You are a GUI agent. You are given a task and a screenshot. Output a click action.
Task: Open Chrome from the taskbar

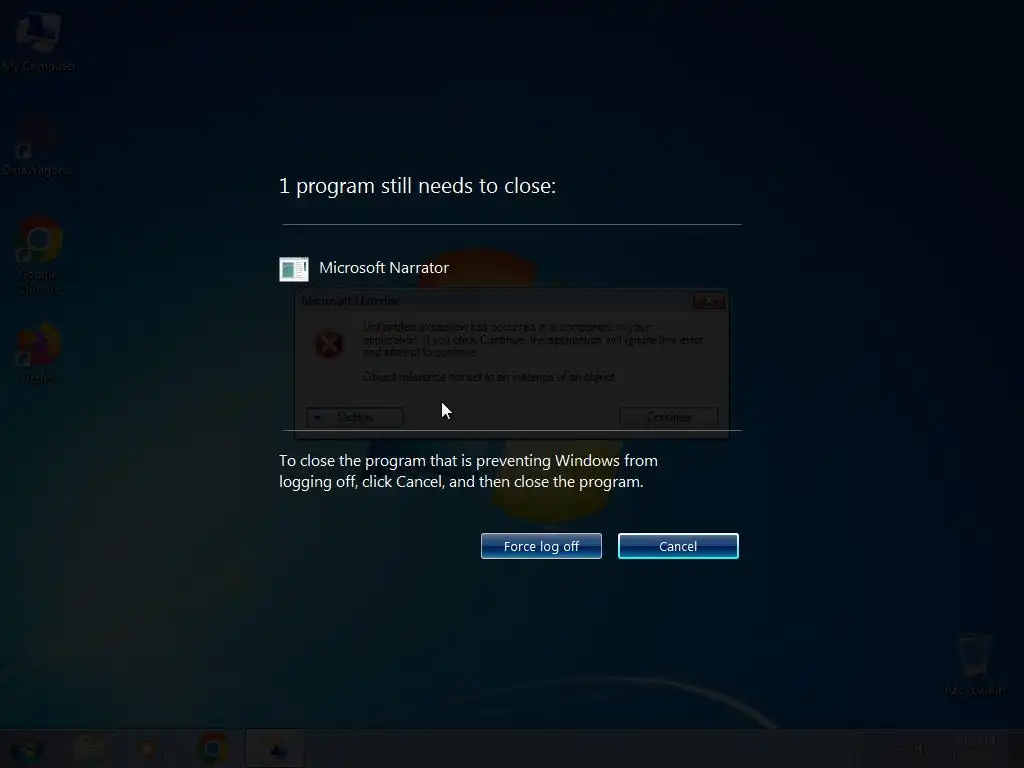coord(212,748)
